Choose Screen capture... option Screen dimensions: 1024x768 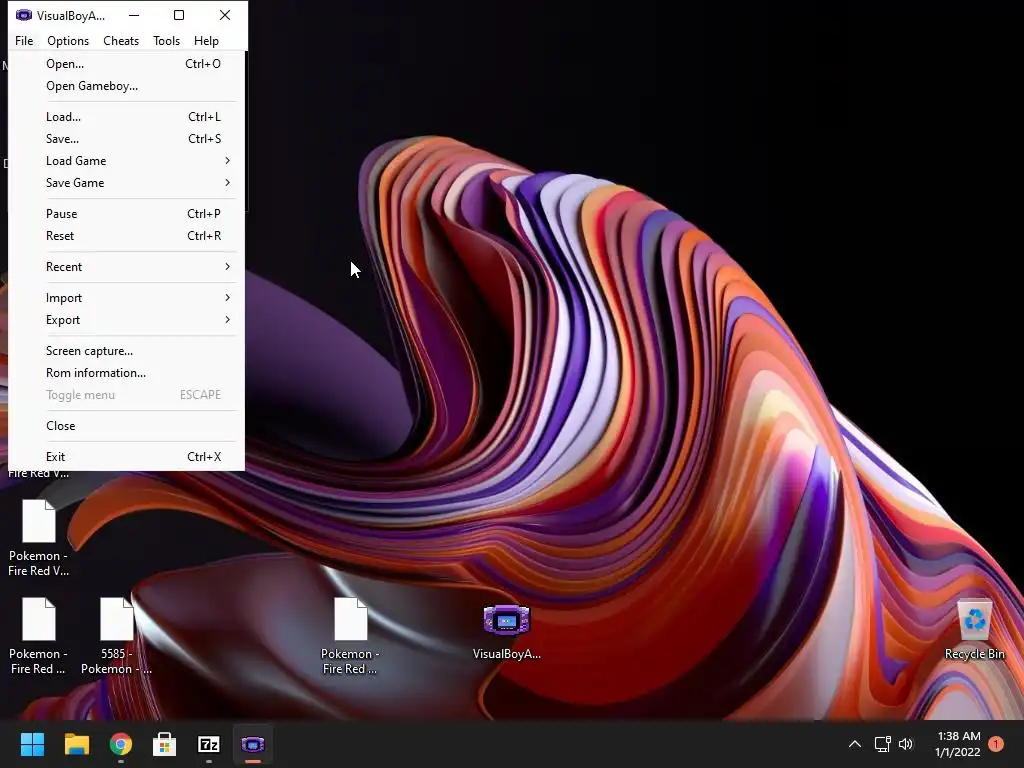(x=127, y=351)
